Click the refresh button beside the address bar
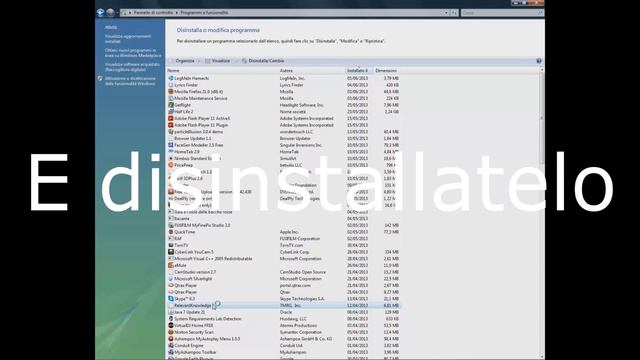This screenshot has height=360, width=640. (x=454, y=13)
